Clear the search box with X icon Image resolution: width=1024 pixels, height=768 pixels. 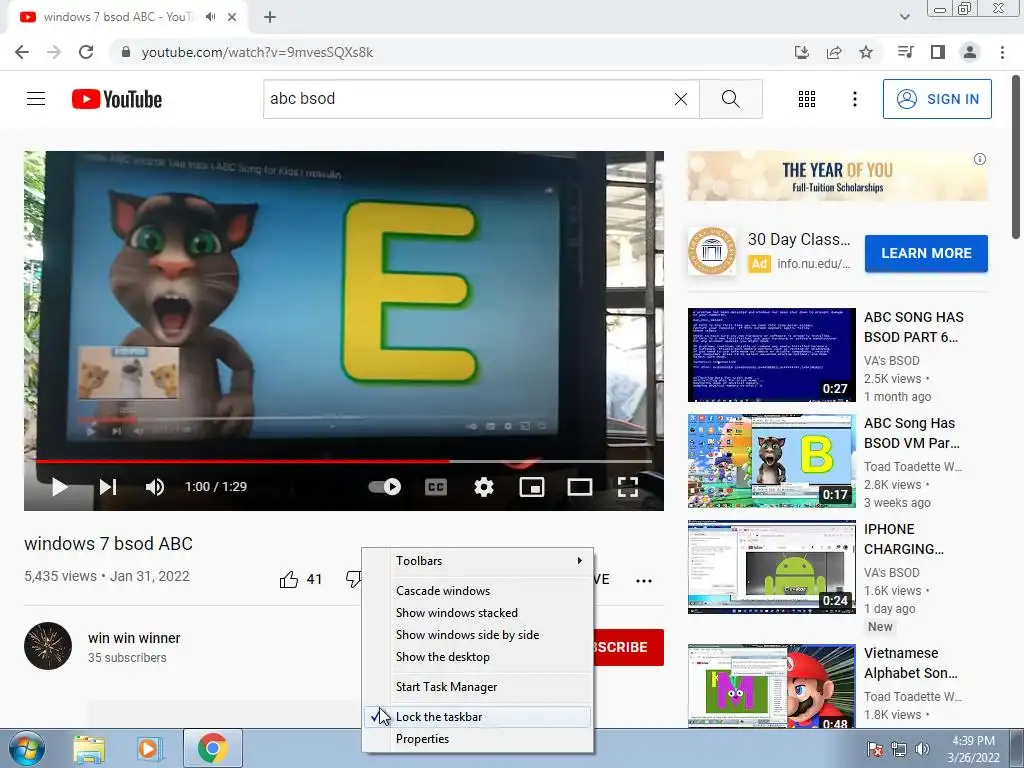tap(680, 99)
